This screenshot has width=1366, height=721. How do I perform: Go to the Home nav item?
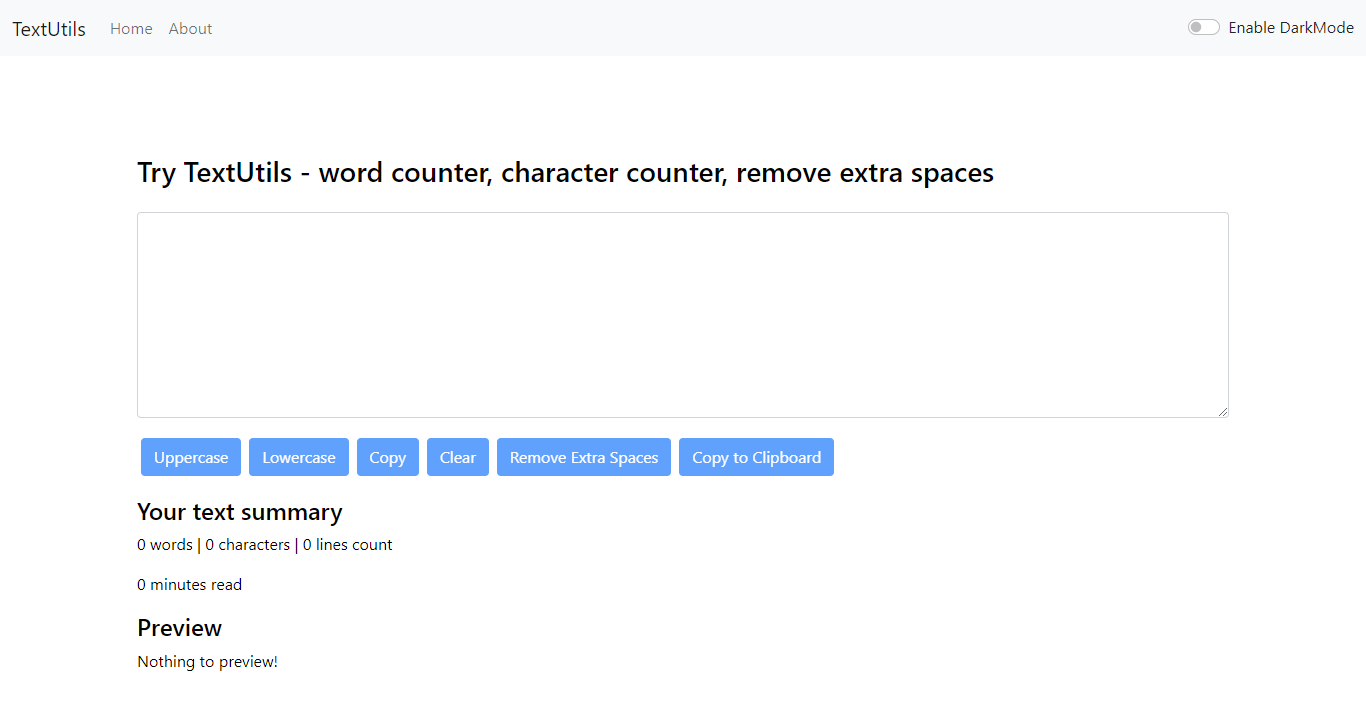[x=131, y=29]
